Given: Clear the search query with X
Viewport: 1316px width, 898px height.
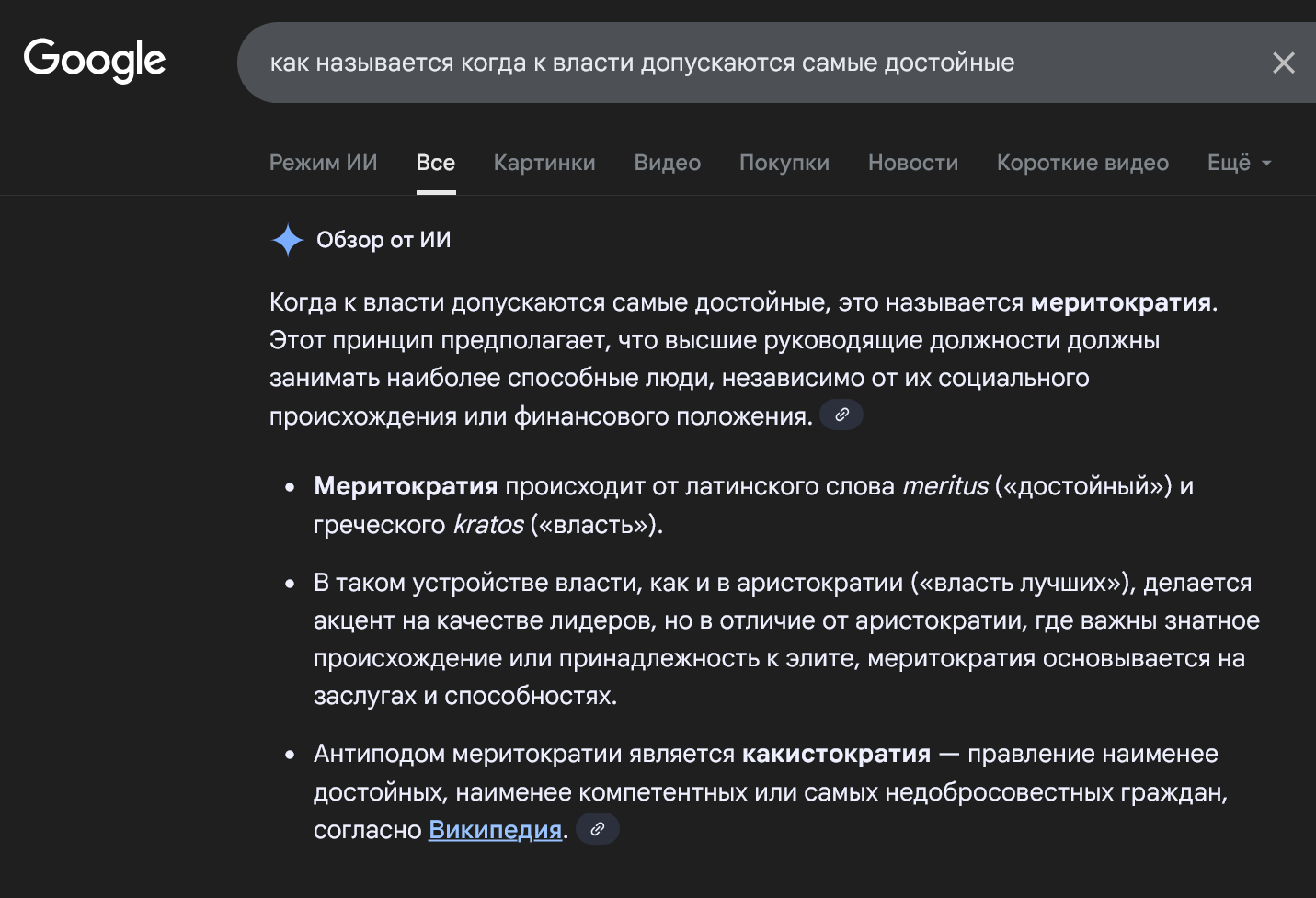Looking at the screenshot, I should tap(1283, 63).
